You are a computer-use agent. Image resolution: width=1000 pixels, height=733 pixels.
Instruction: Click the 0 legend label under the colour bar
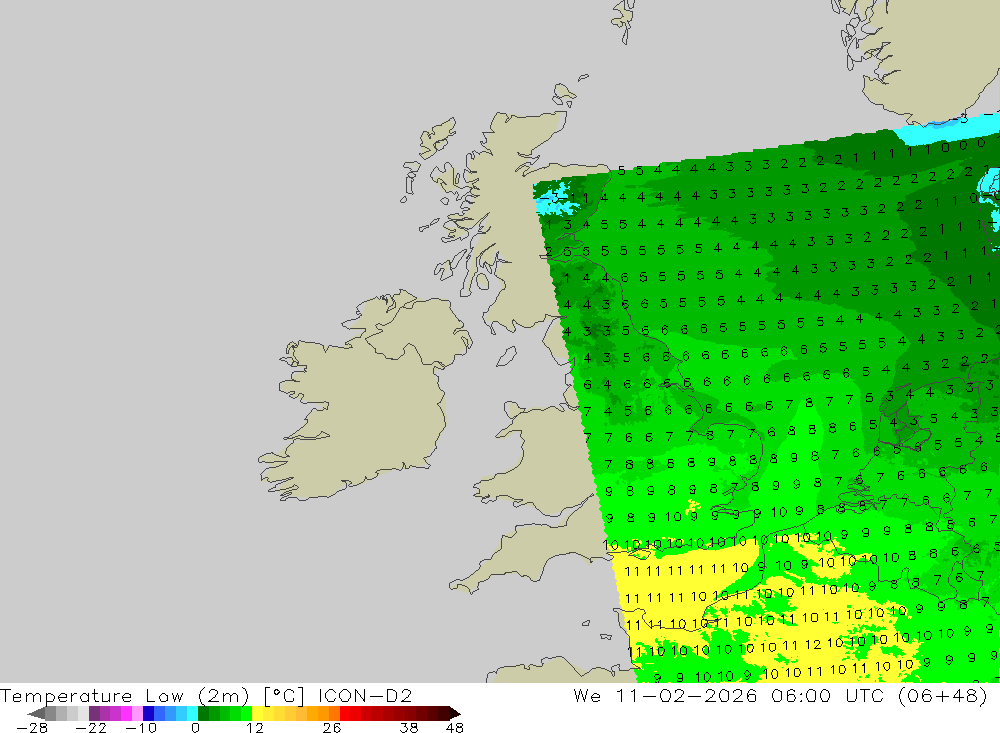[195, 728]
